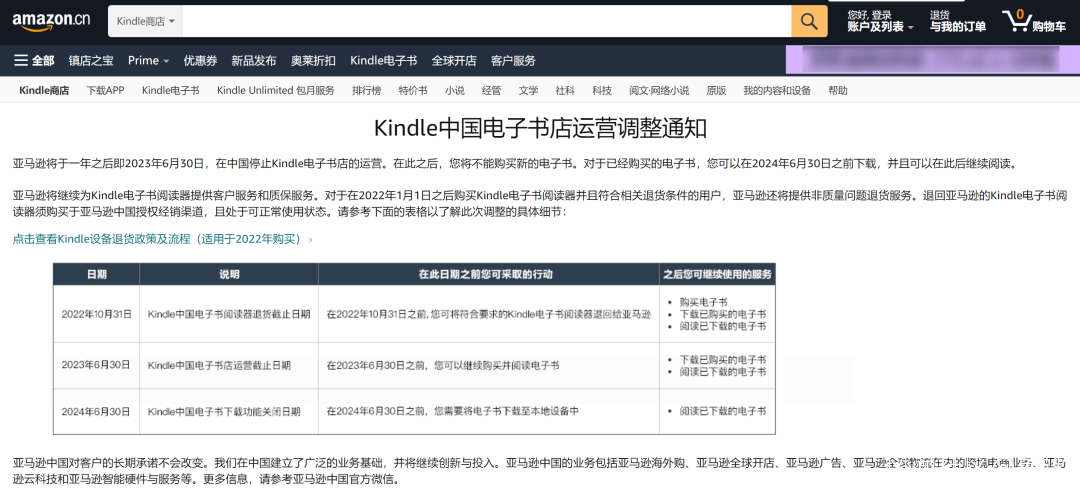Open 客户服务 in the navigation bar
Screen dimensions: 1080x496
pos(513,61)
